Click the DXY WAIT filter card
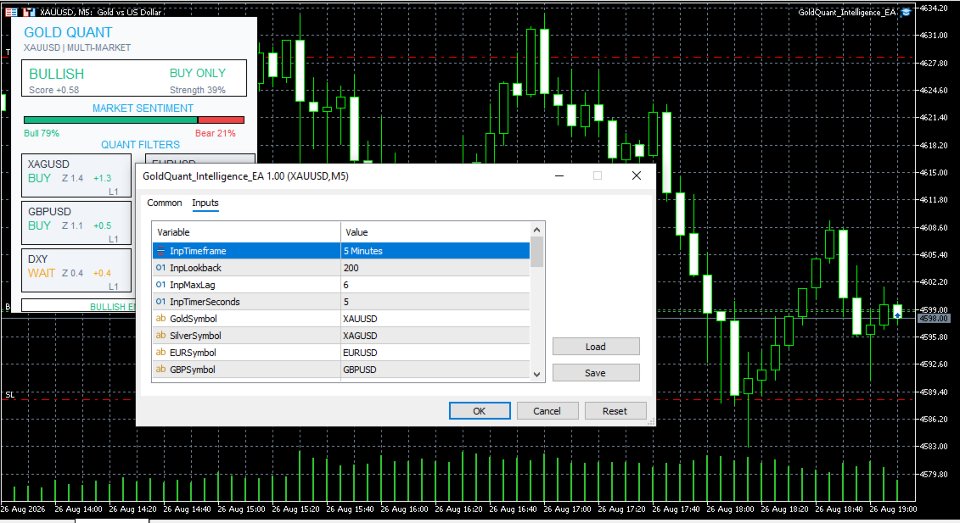 (77, 270)
